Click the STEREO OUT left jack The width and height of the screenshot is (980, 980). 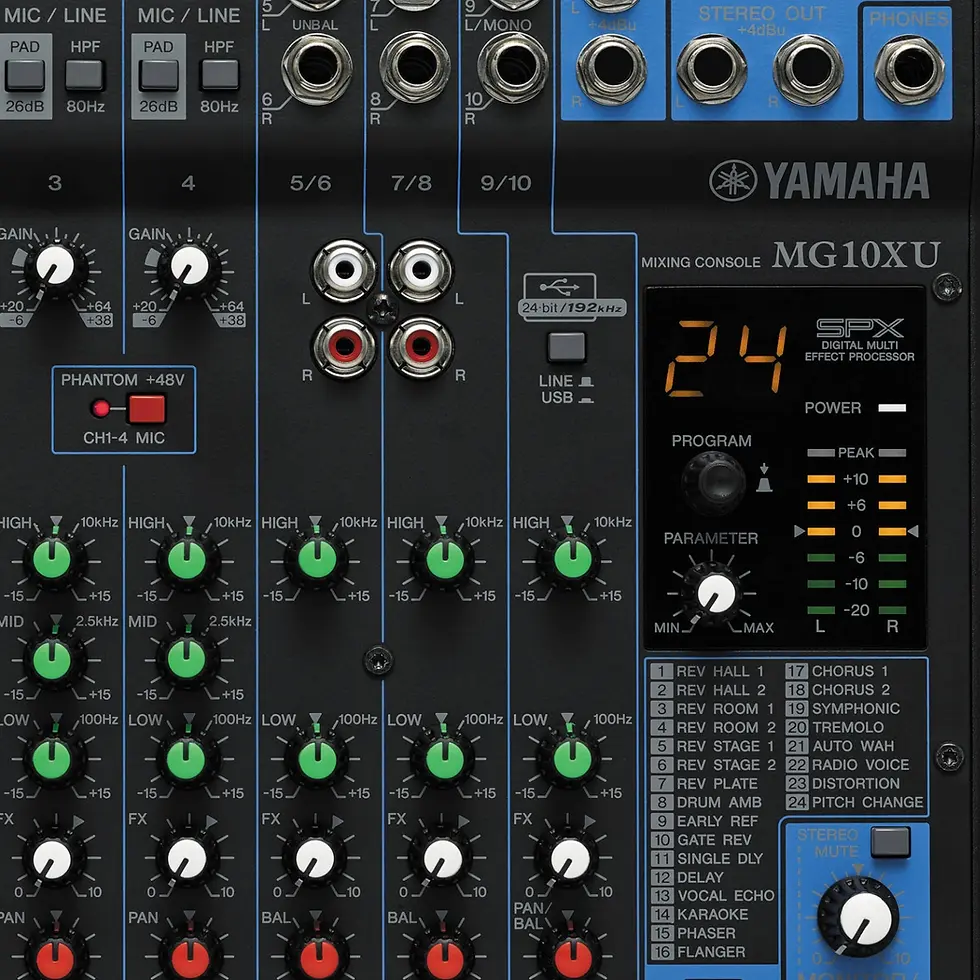712,68
